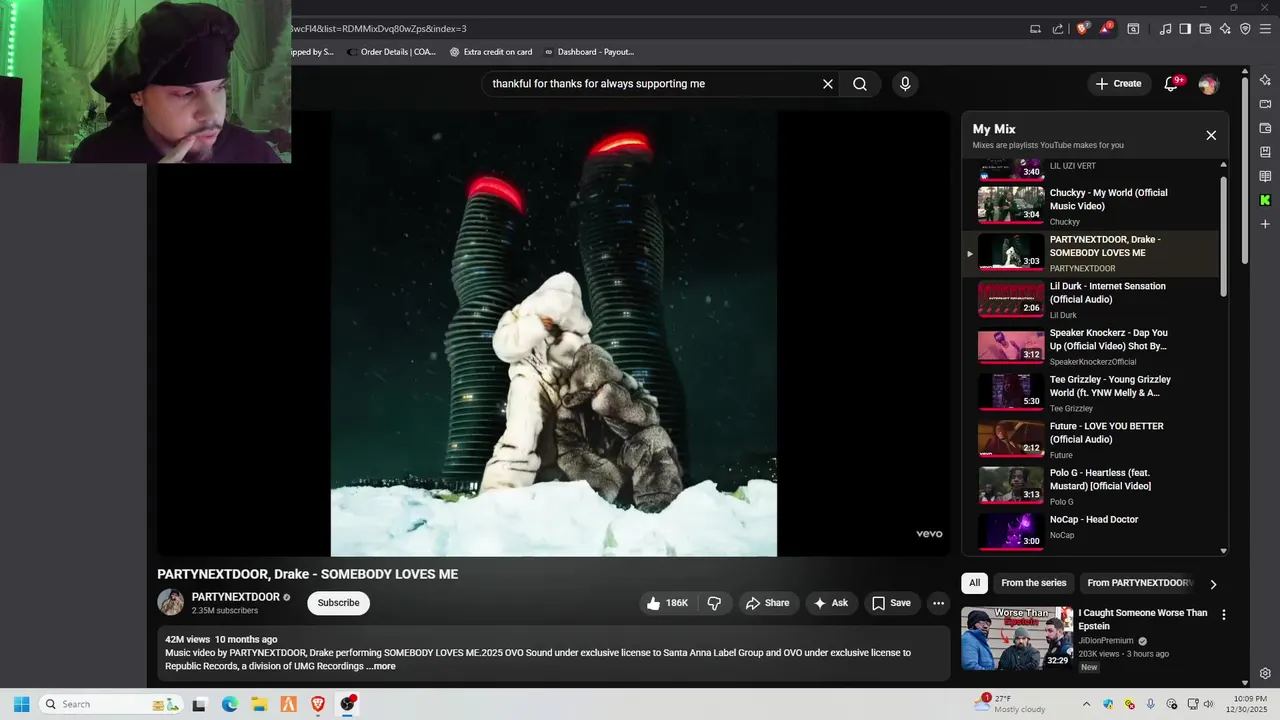Click the playlist panel scrollbar thumb
This screenshot has width=1280, height=720.
click(1223, 236)
